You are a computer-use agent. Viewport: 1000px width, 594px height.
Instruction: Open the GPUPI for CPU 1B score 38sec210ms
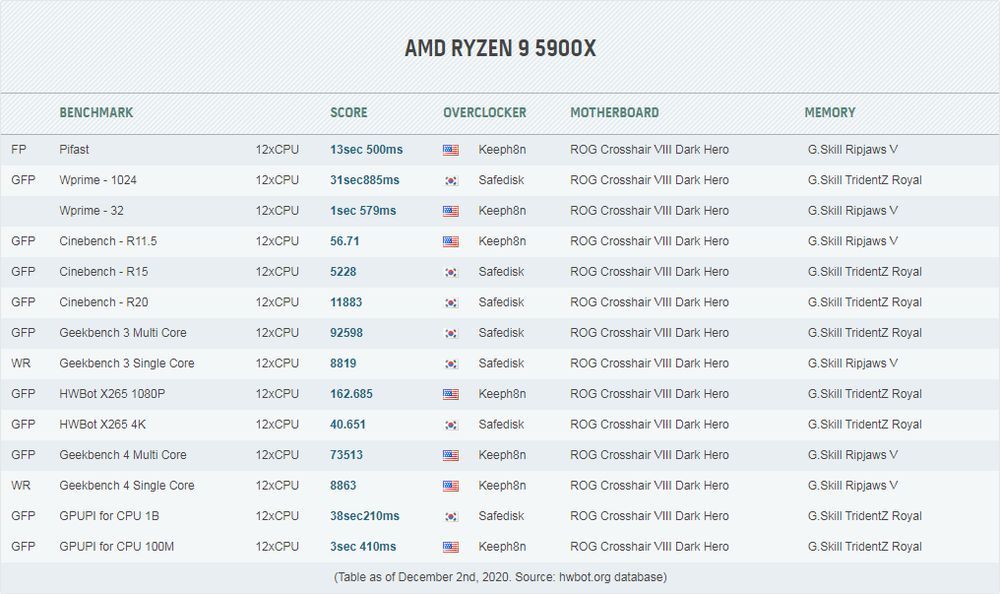[x=364, y=516]
